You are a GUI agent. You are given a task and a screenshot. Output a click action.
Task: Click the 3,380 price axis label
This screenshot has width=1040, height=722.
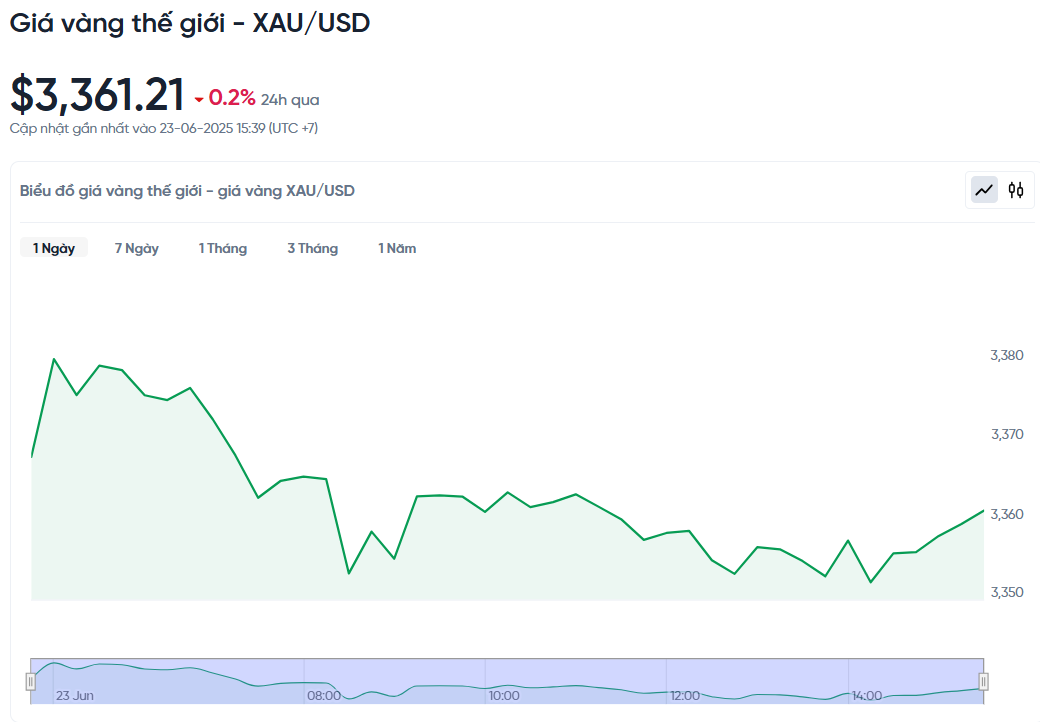tap(1007, 355)
